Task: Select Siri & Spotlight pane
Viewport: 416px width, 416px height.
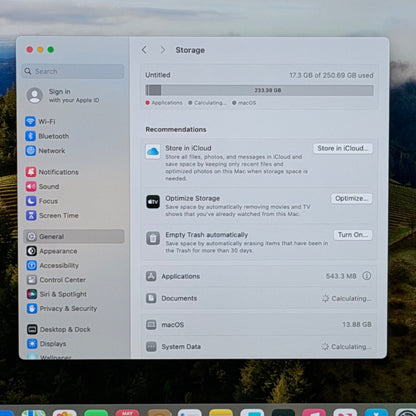Action: (x=57, y=294)
